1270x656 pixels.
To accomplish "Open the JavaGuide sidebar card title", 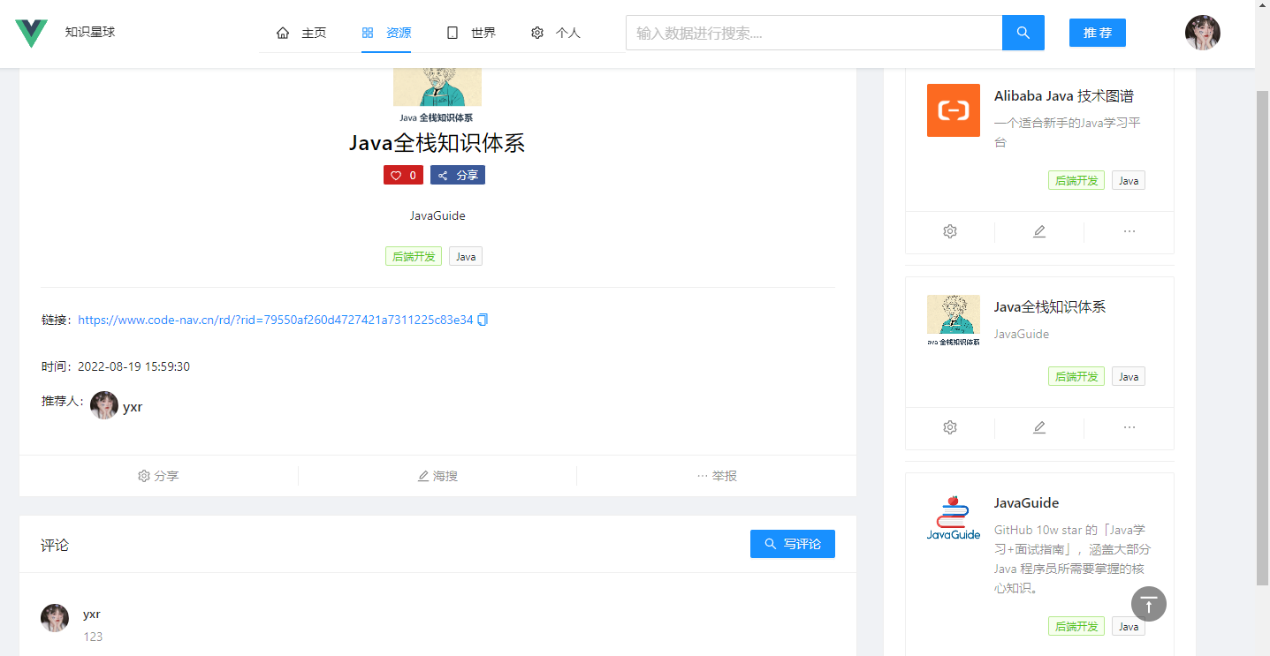I will point(1026,503).
